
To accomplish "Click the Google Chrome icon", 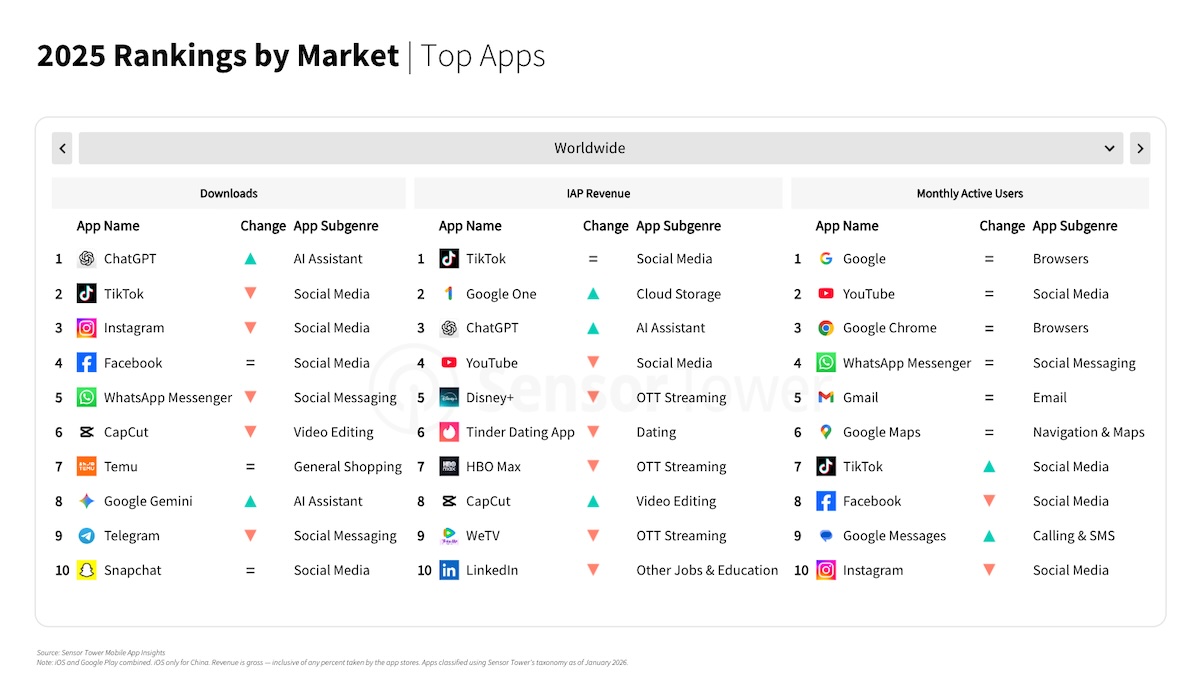I will (x=826, y=328).
